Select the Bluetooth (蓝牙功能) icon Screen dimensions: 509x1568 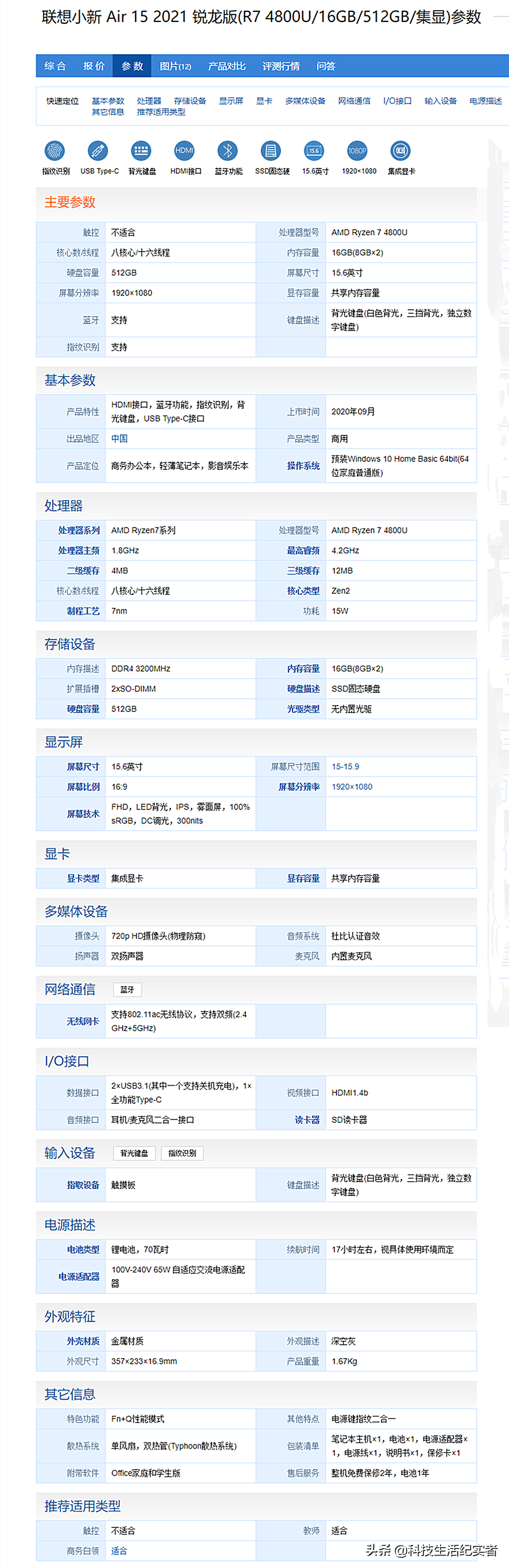tap(228, 150)
